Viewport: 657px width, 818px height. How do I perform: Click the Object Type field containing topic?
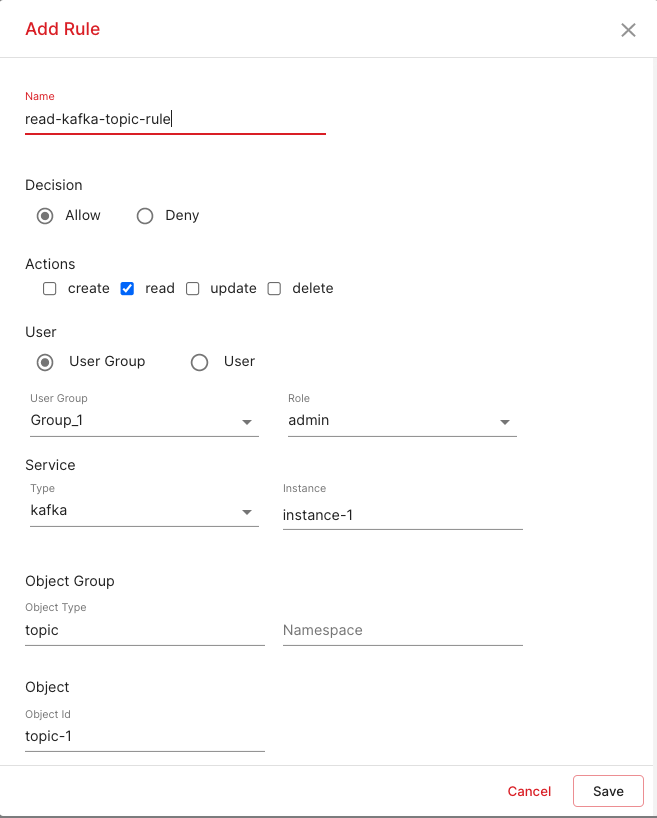pyautogui.click(x=144, y=631)
